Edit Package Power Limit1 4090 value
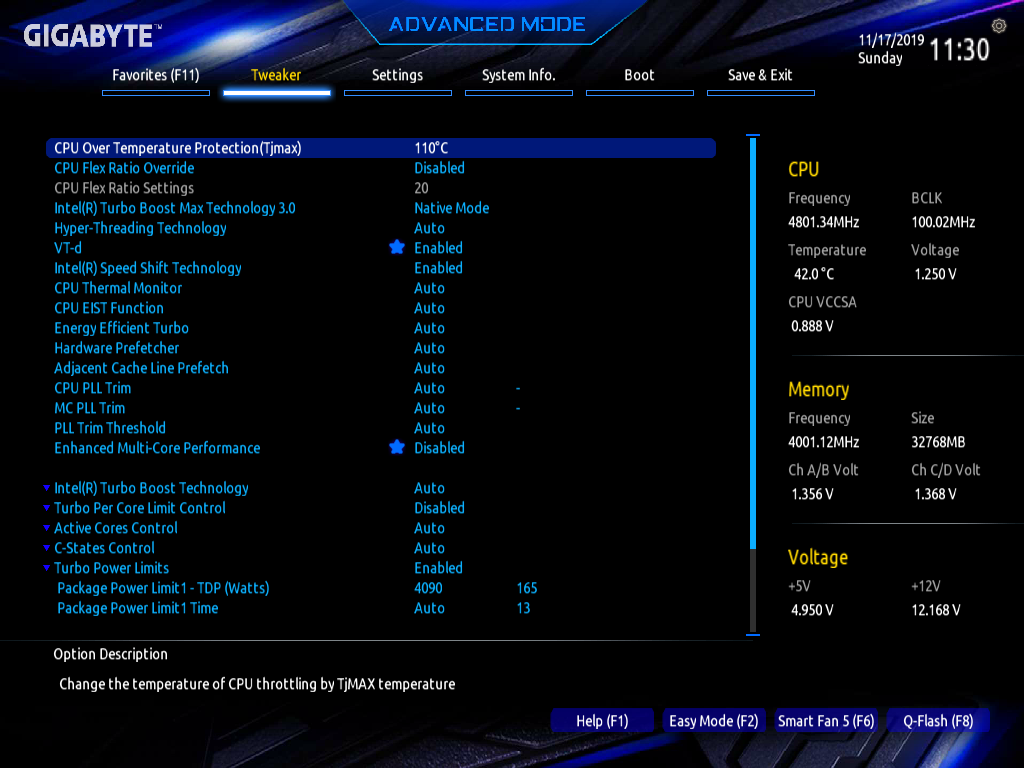 [x=428, y=588]
